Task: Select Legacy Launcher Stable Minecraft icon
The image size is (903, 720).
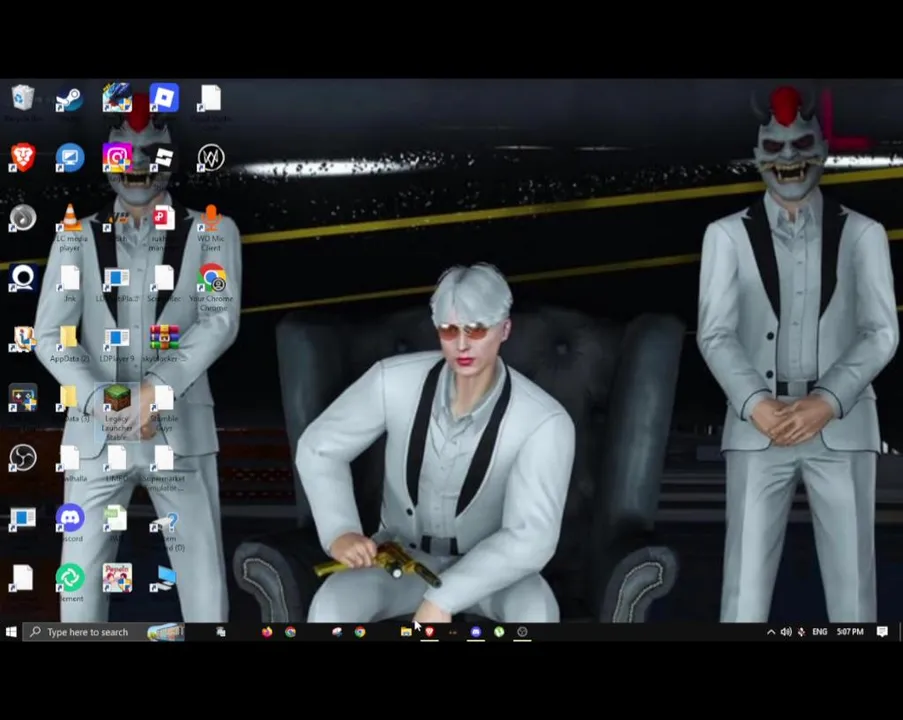Action: (117, 412)
